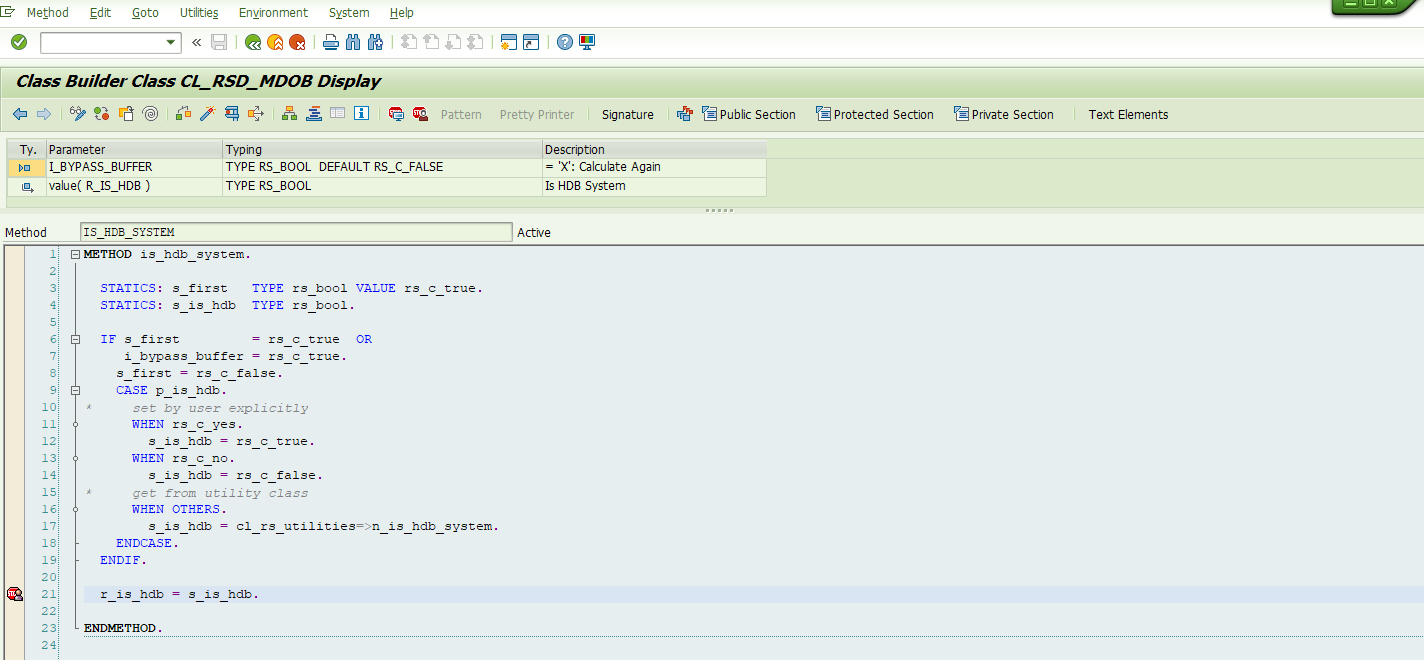Click the Back green arrow icon
The image size is (1424, 660).
click(251, 42)
